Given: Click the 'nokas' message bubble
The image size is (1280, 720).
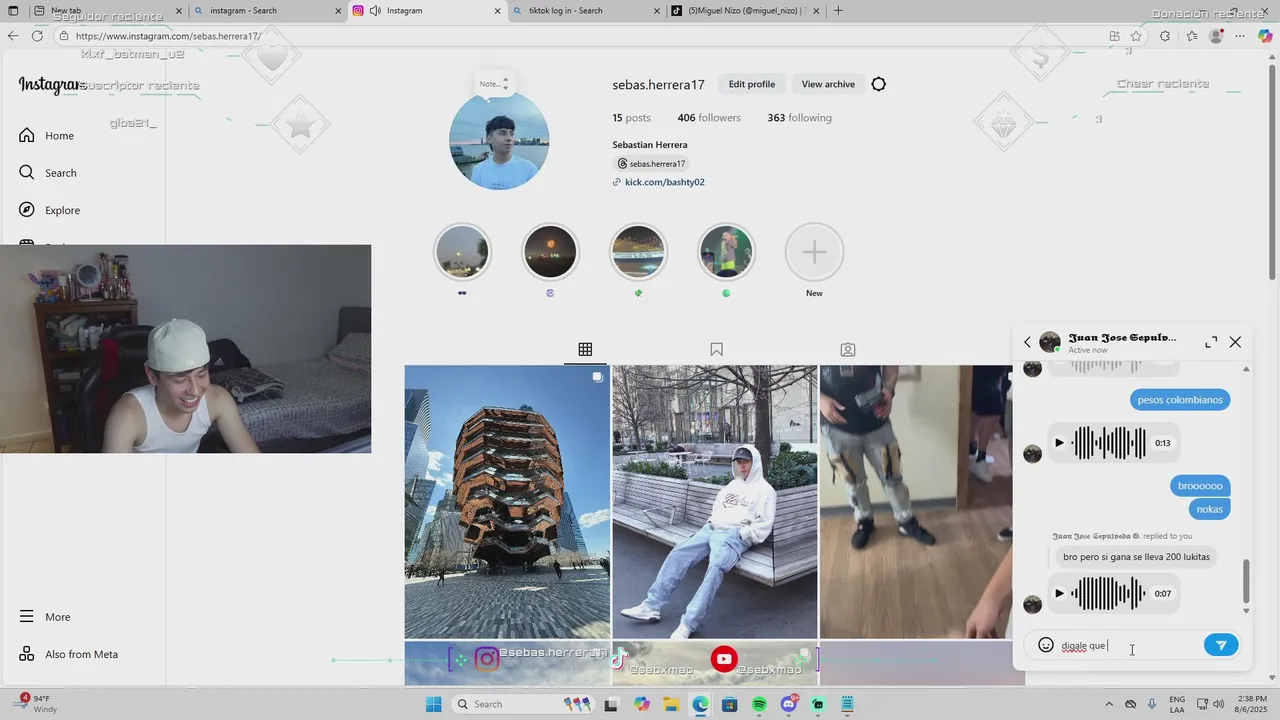Looking at the screenshot, I should pyautogui.click(x=1209, y=509).
